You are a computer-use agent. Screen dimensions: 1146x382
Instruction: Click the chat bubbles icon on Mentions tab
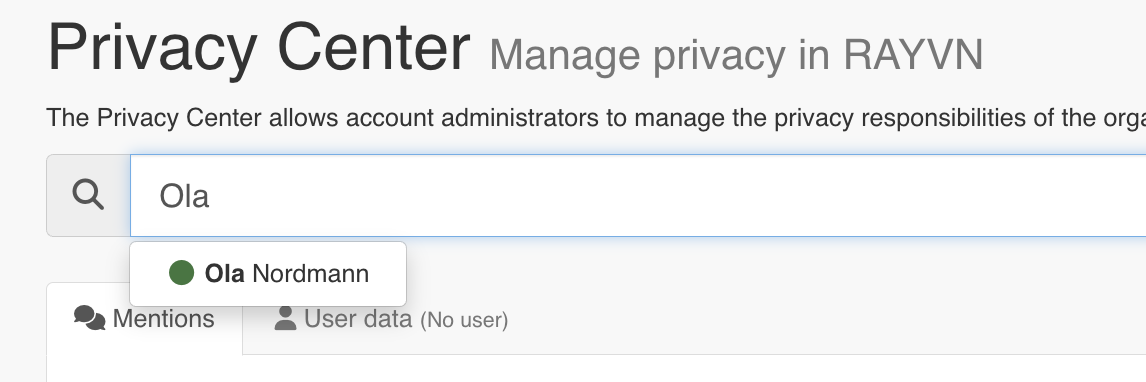[90, 318]
